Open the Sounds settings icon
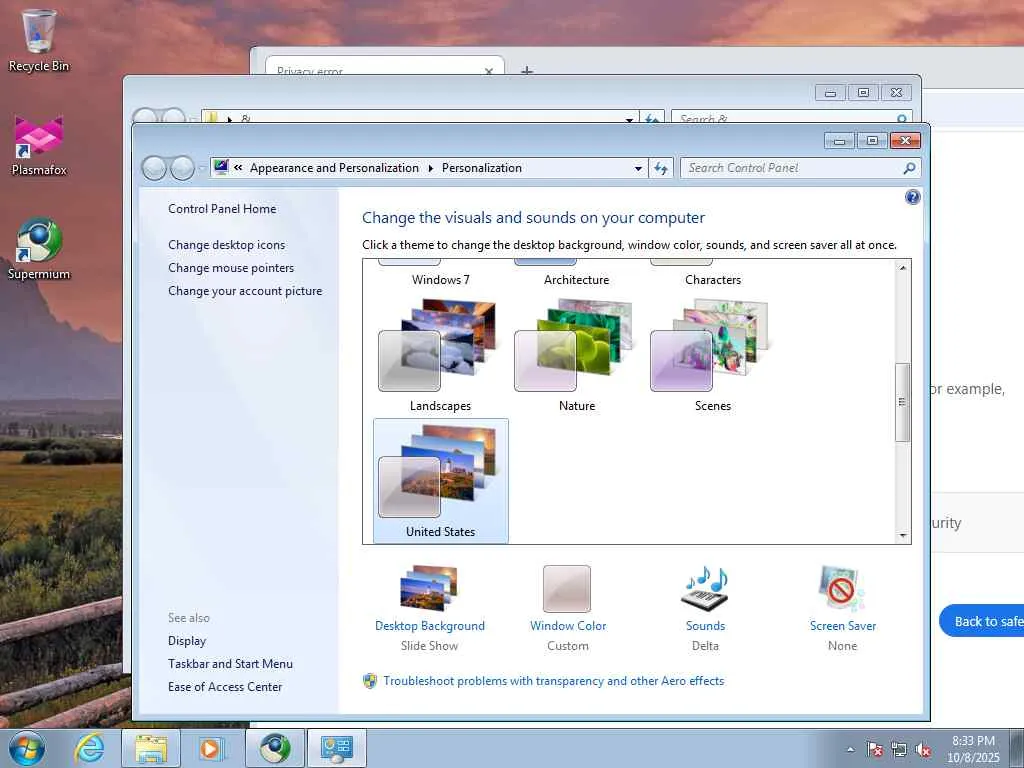Image resolution: width=1024 pixels, height=768 pixels. (705, 588)
